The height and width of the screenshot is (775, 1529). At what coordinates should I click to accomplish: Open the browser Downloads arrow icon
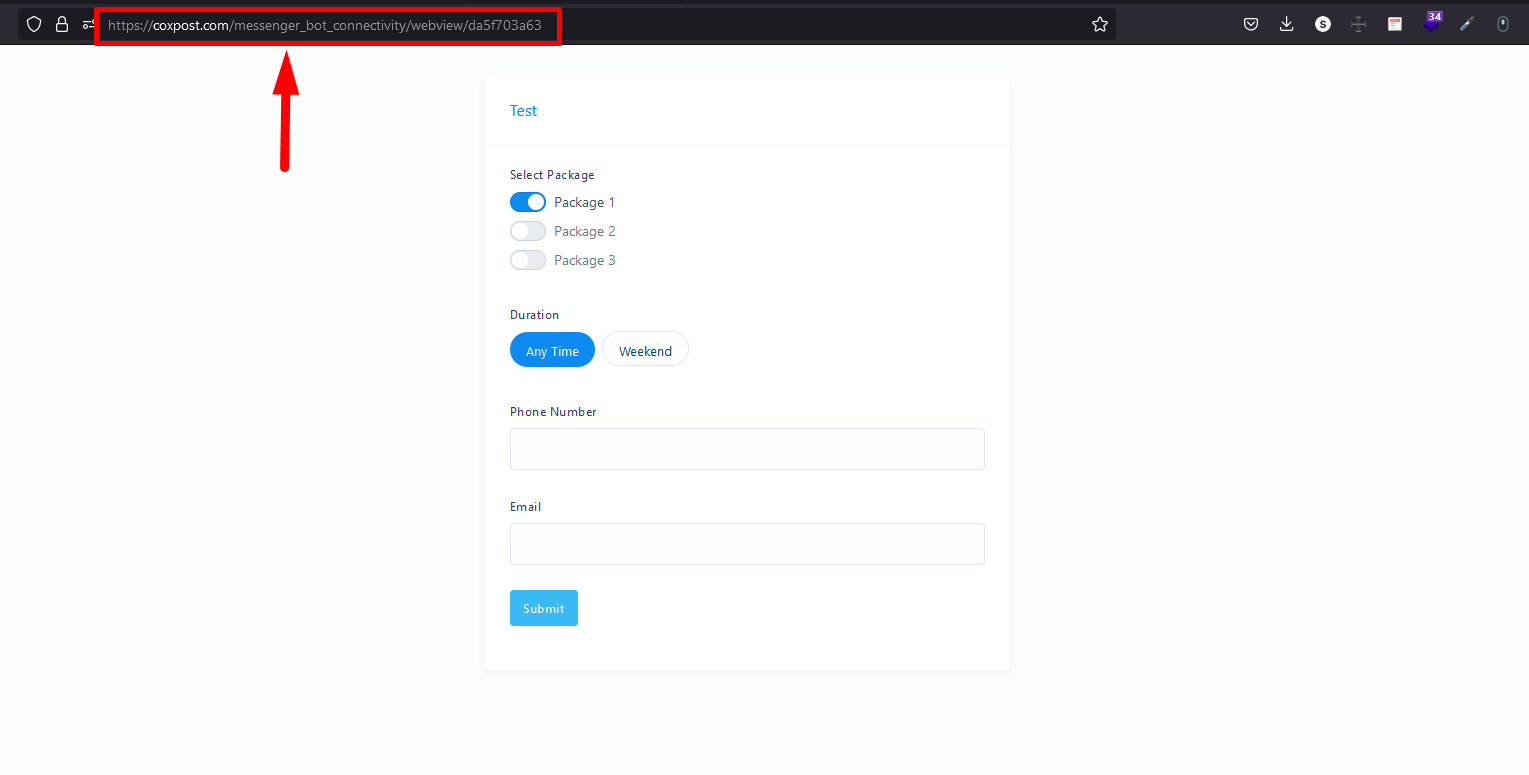pos(1287,24)
